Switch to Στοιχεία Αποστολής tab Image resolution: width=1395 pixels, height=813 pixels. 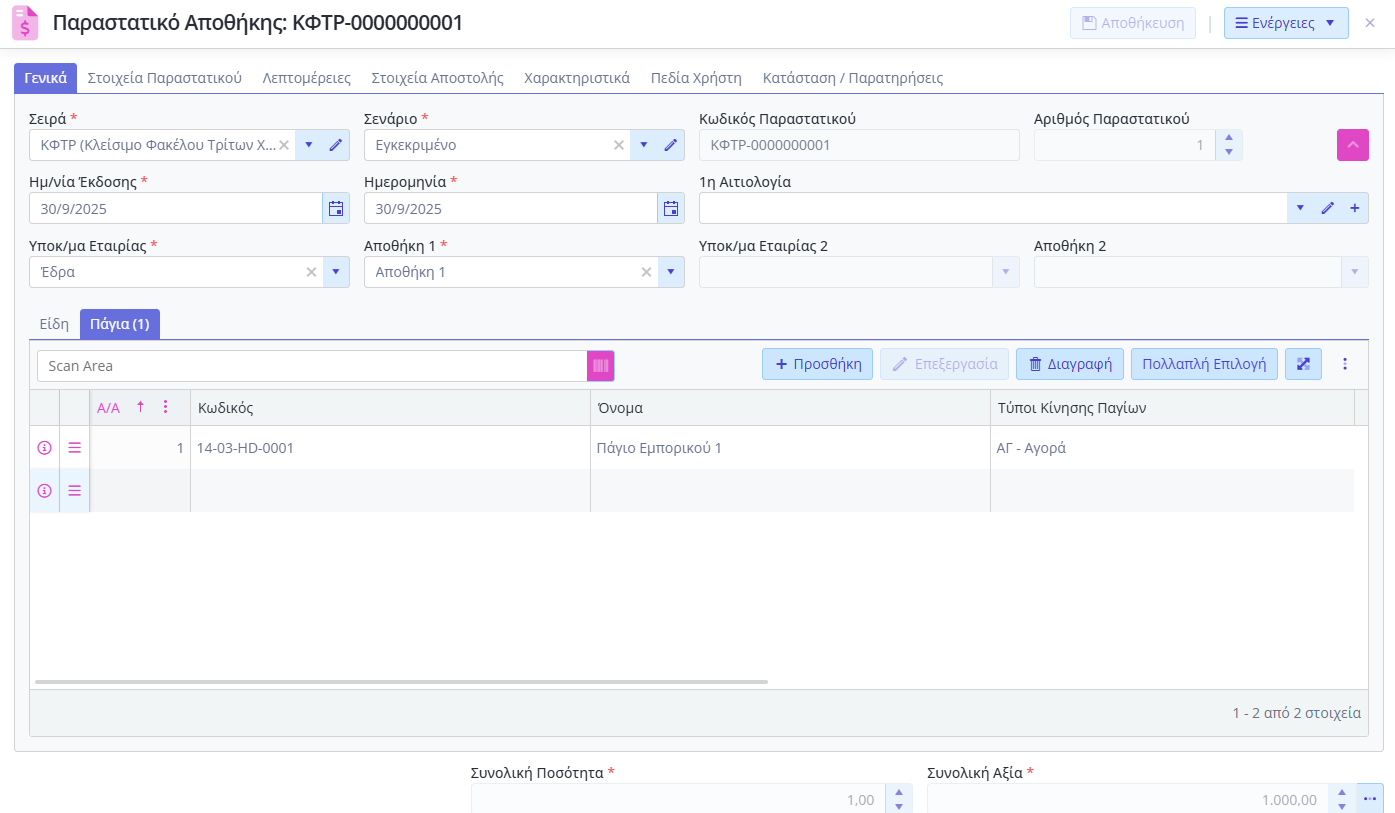coord(437,78)
